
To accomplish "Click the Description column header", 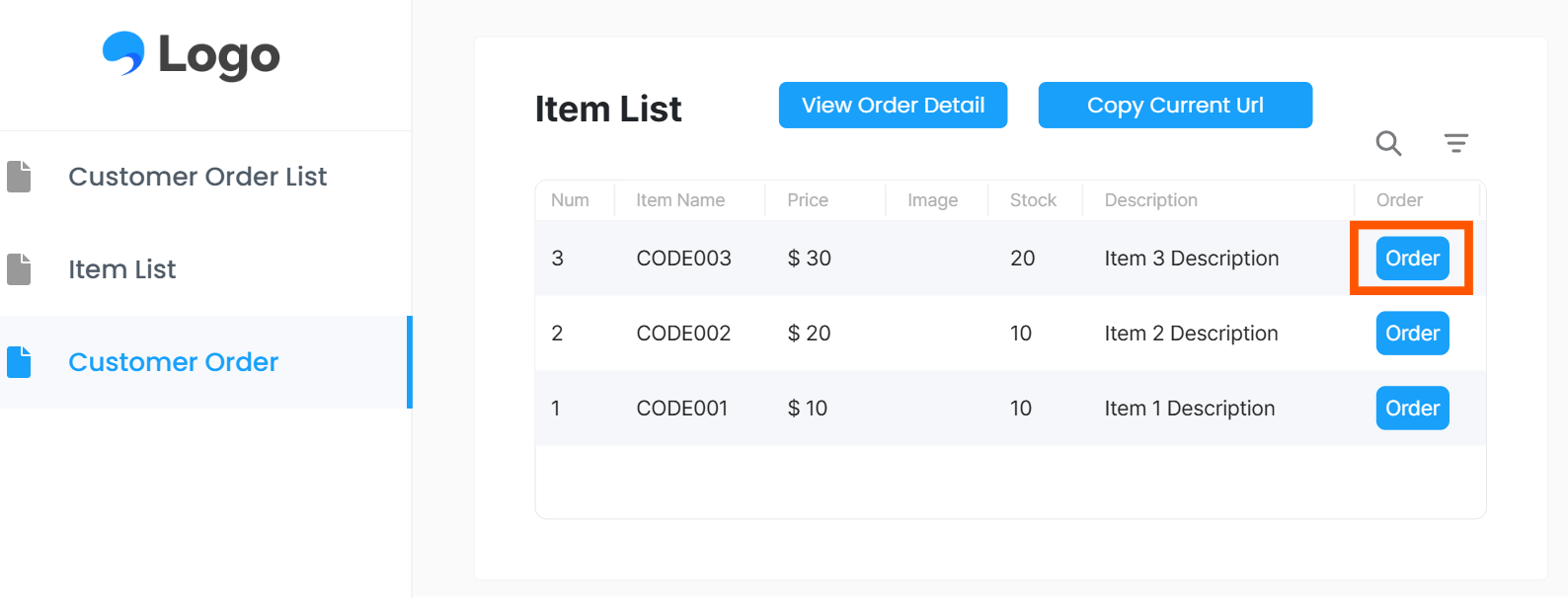I will tap(1150, 200).
